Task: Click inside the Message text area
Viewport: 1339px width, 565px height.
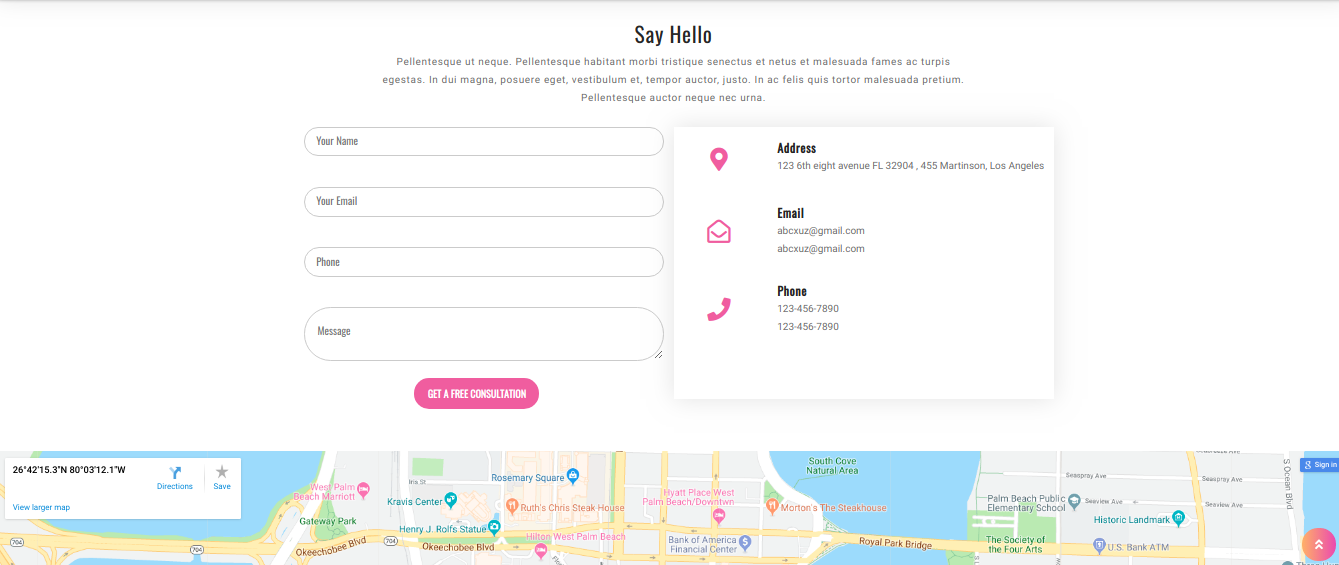Action: 483,334
